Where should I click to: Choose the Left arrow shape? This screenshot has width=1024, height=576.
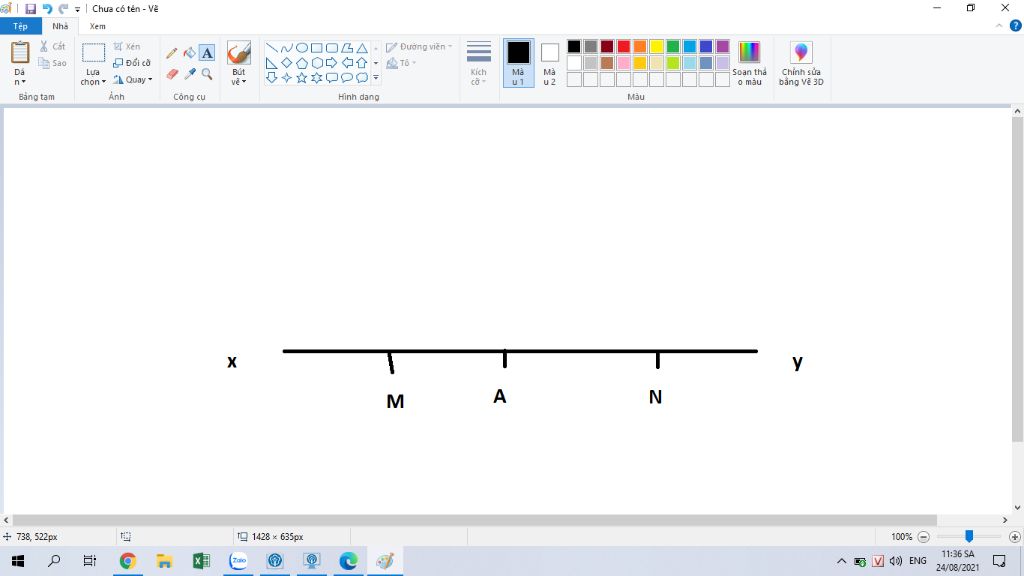[x=347, y=63]
